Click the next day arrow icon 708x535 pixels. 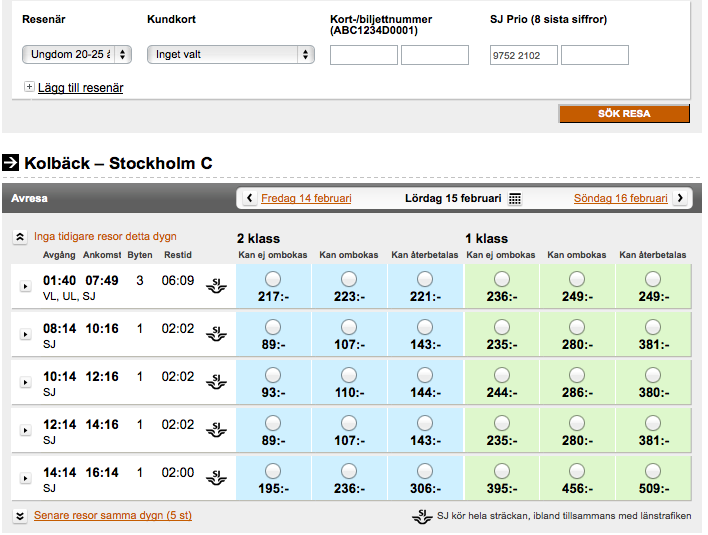coord(680,198)
